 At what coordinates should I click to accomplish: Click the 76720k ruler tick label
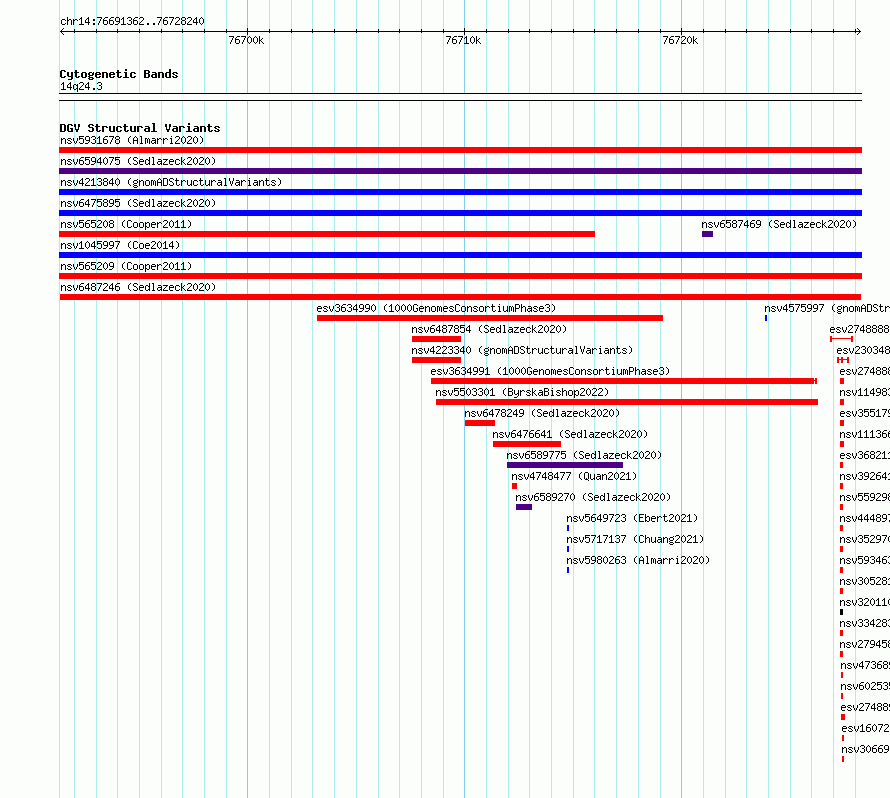[x=680, y=40]
